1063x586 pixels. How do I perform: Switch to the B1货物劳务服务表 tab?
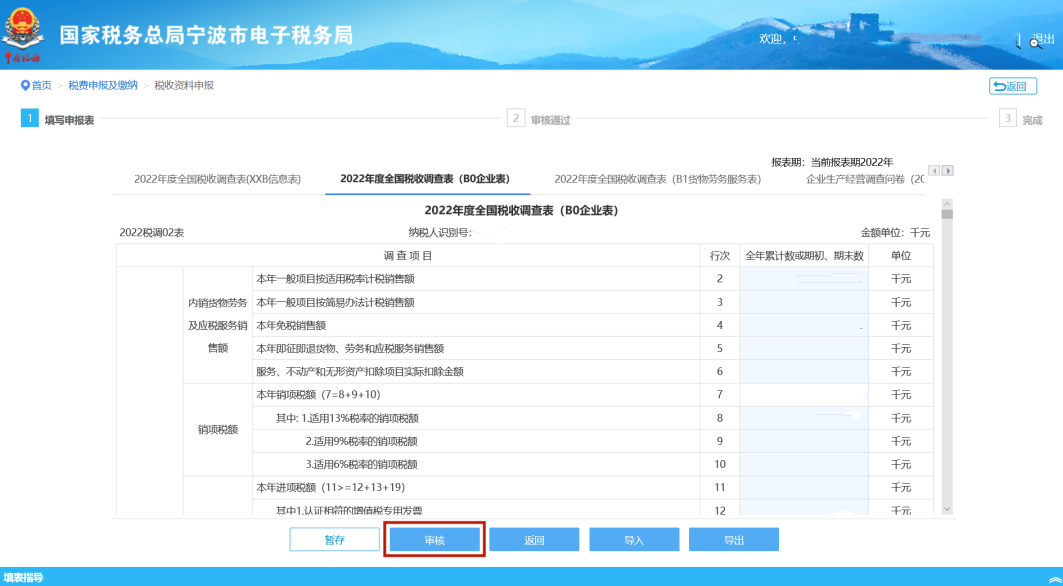pos(658,179)
